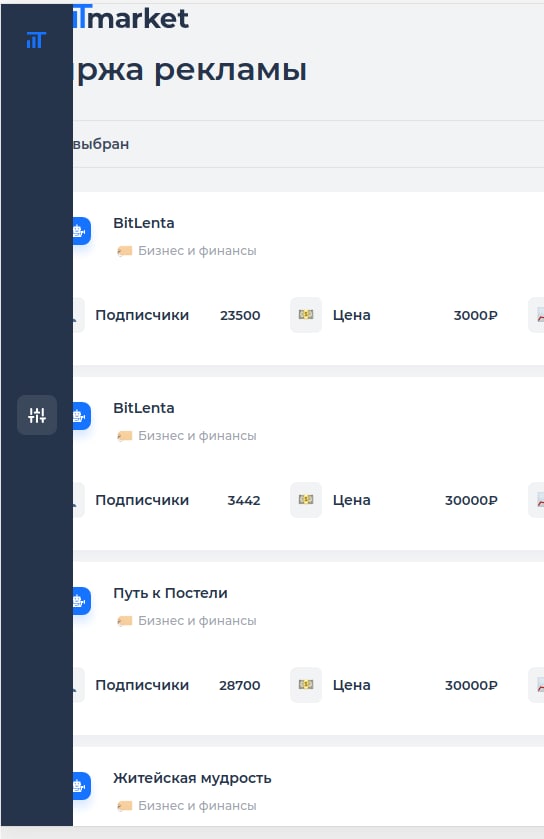Image resolution: width=544 pixels, height=839 pixels.
Task: Click category tag icon under Житейская мудрость
Action: (125, 806)
